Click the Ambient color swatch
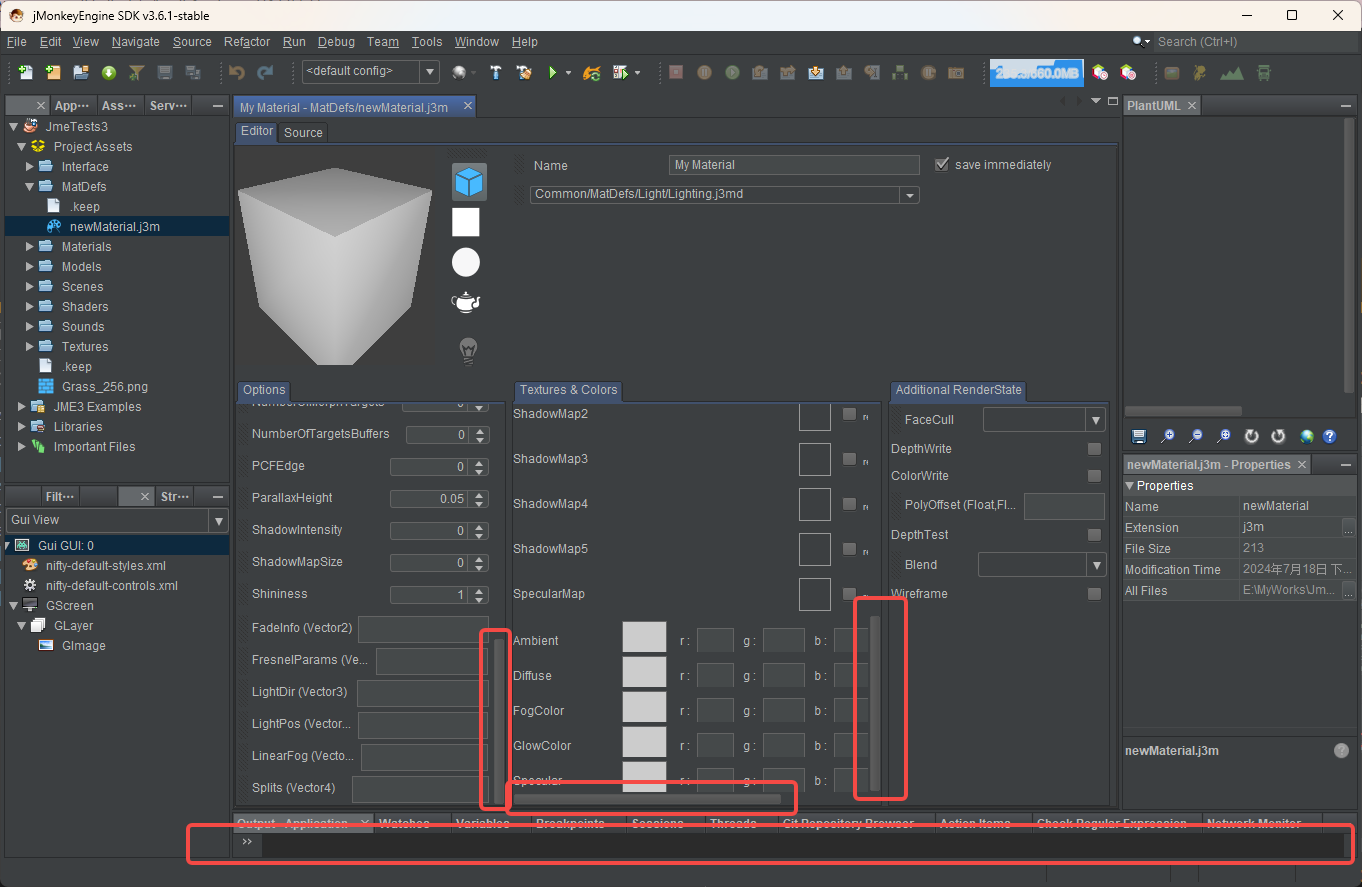Image resolution: width=1362 pixels, height=887 pixels. click(644, 637)
